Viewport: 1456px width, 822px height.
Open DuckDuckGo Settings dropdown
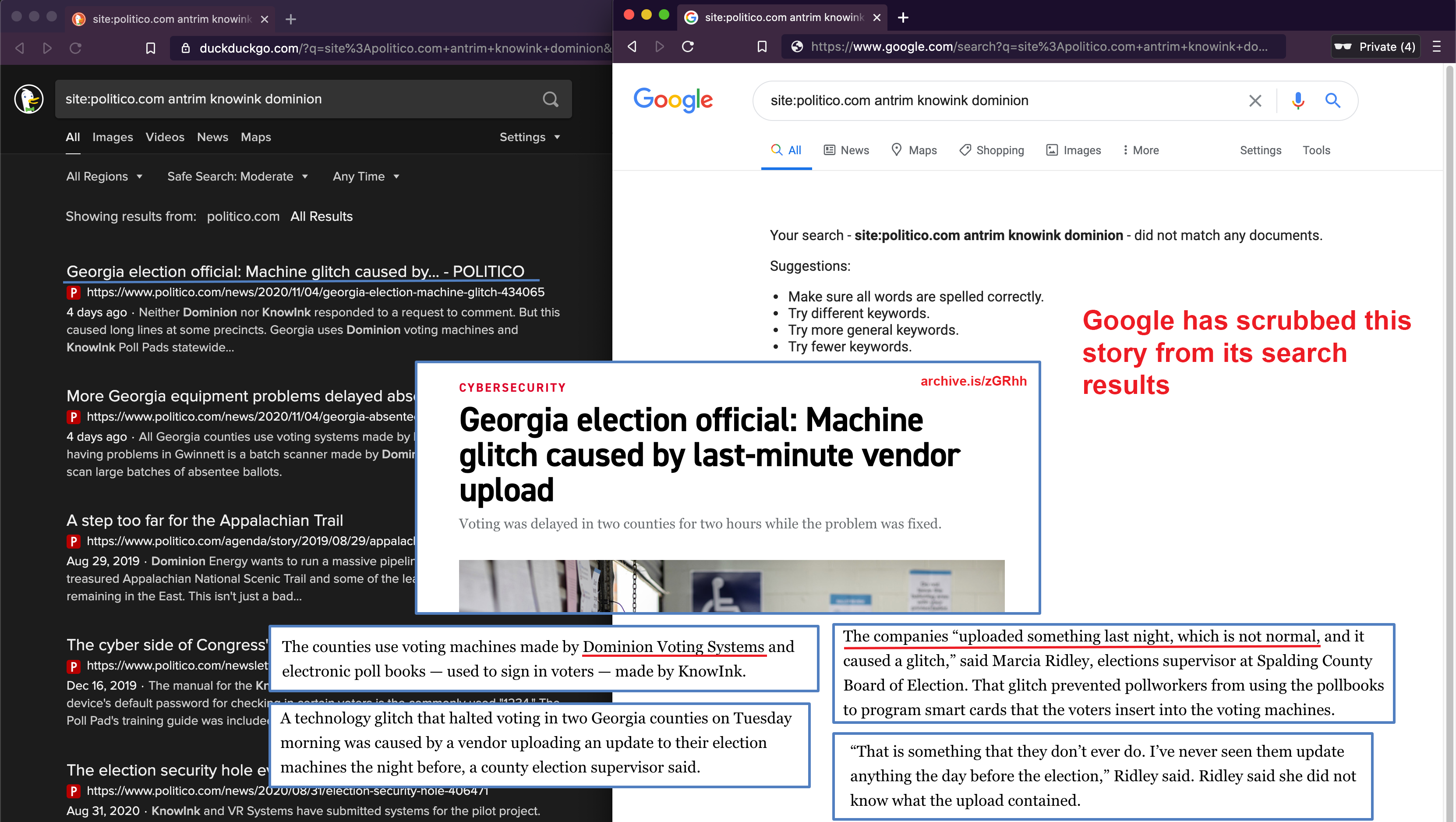[x=530, y=137]
